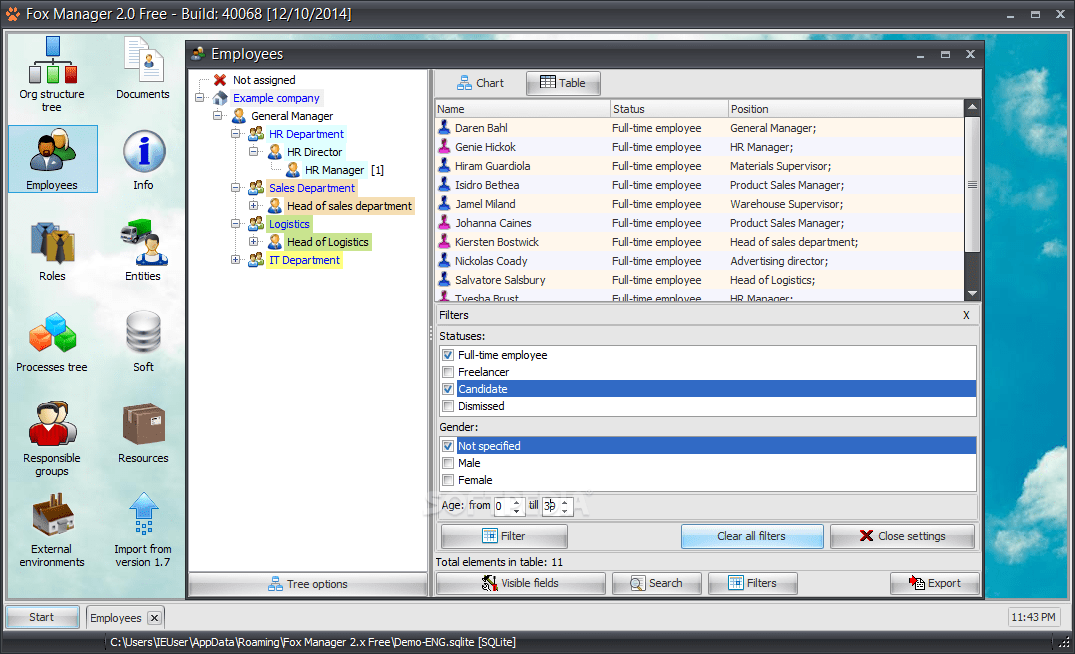Increase the Age till value spinner
1075x654 pixels.
pyautogui.click(x=565, y=501)
